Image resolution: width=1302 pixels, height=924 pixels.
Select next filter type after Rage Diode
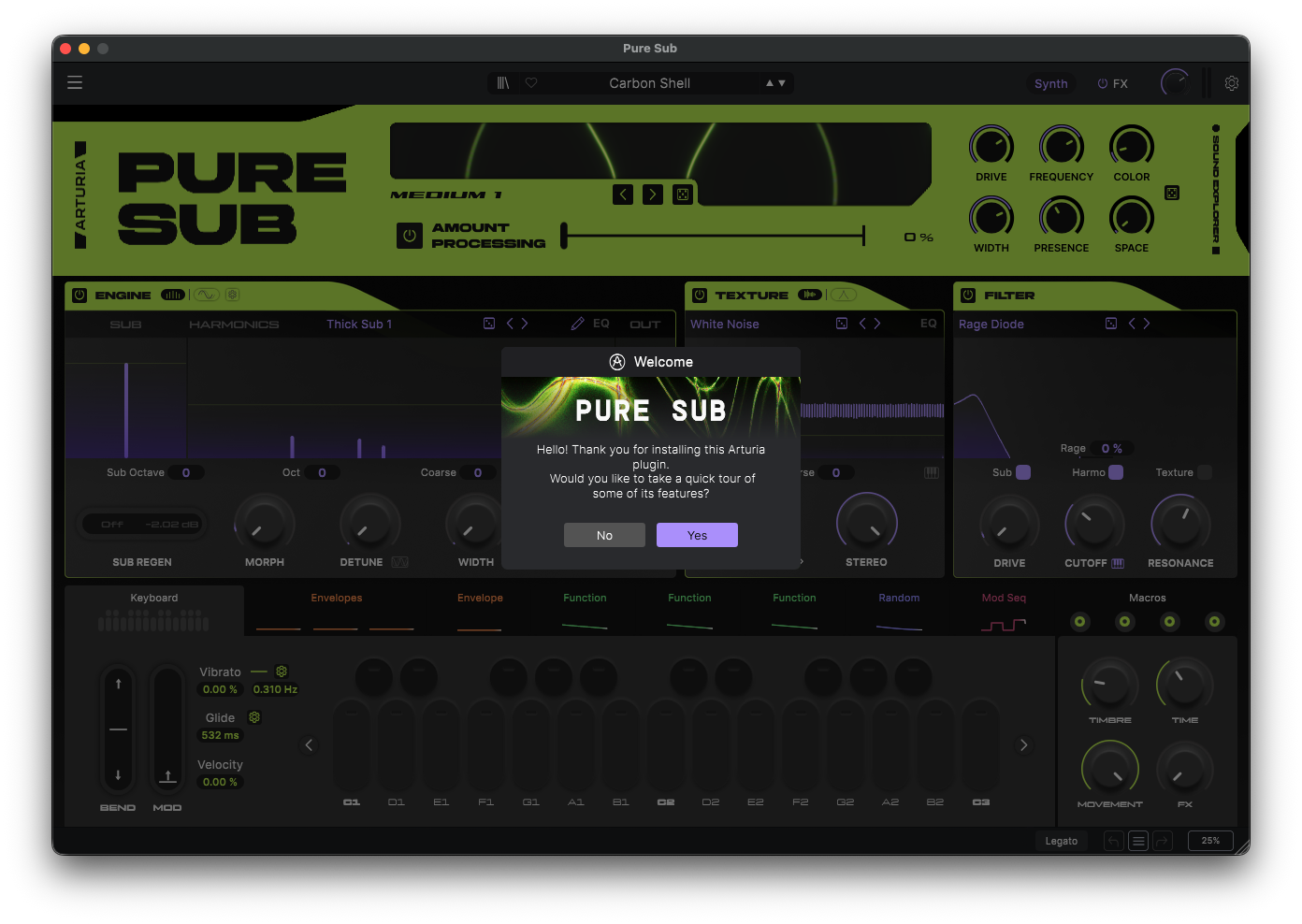click(1147, 324)
